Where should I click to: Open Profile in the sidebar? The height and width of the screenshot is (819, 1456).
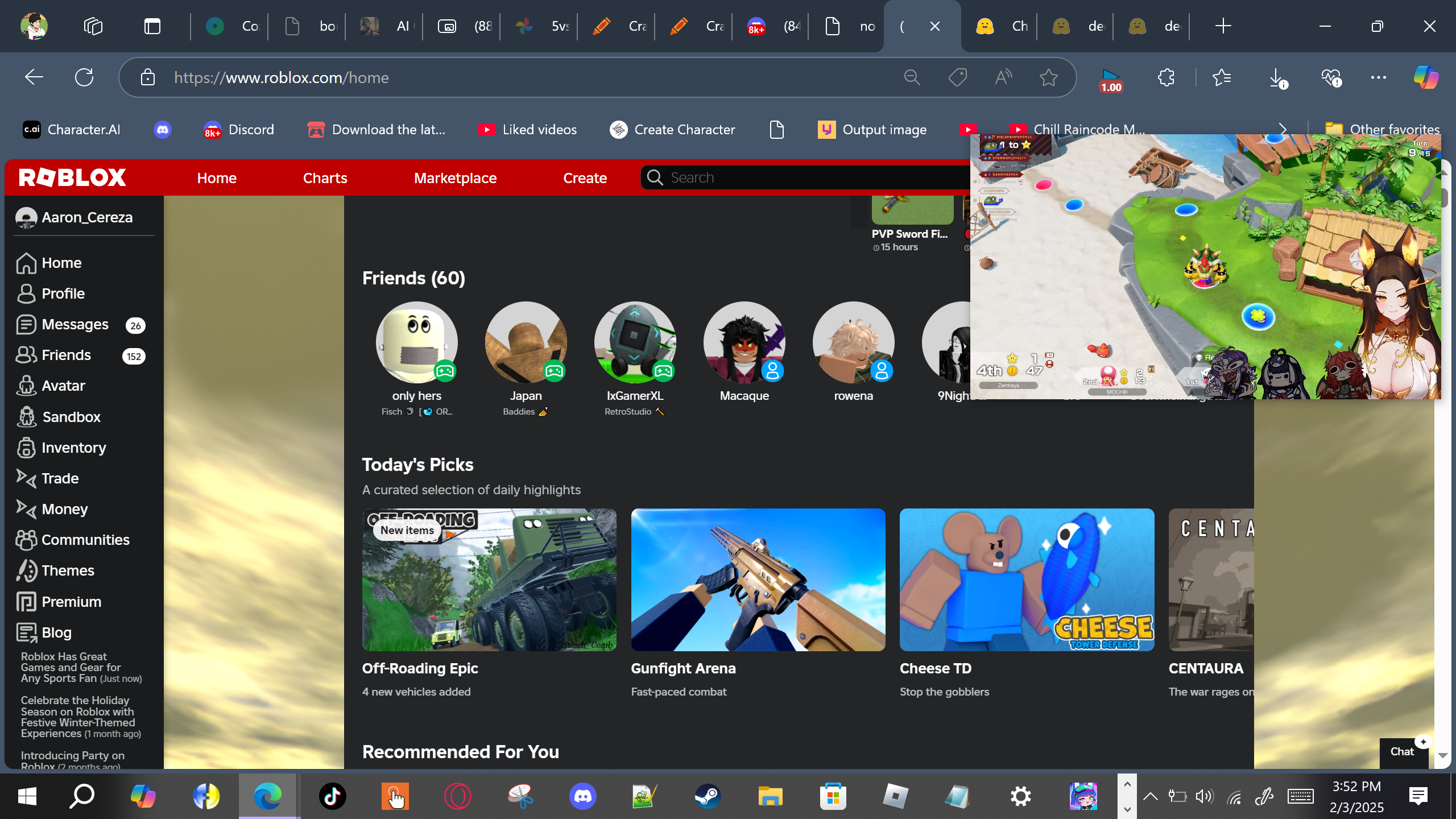click(51, 293)
